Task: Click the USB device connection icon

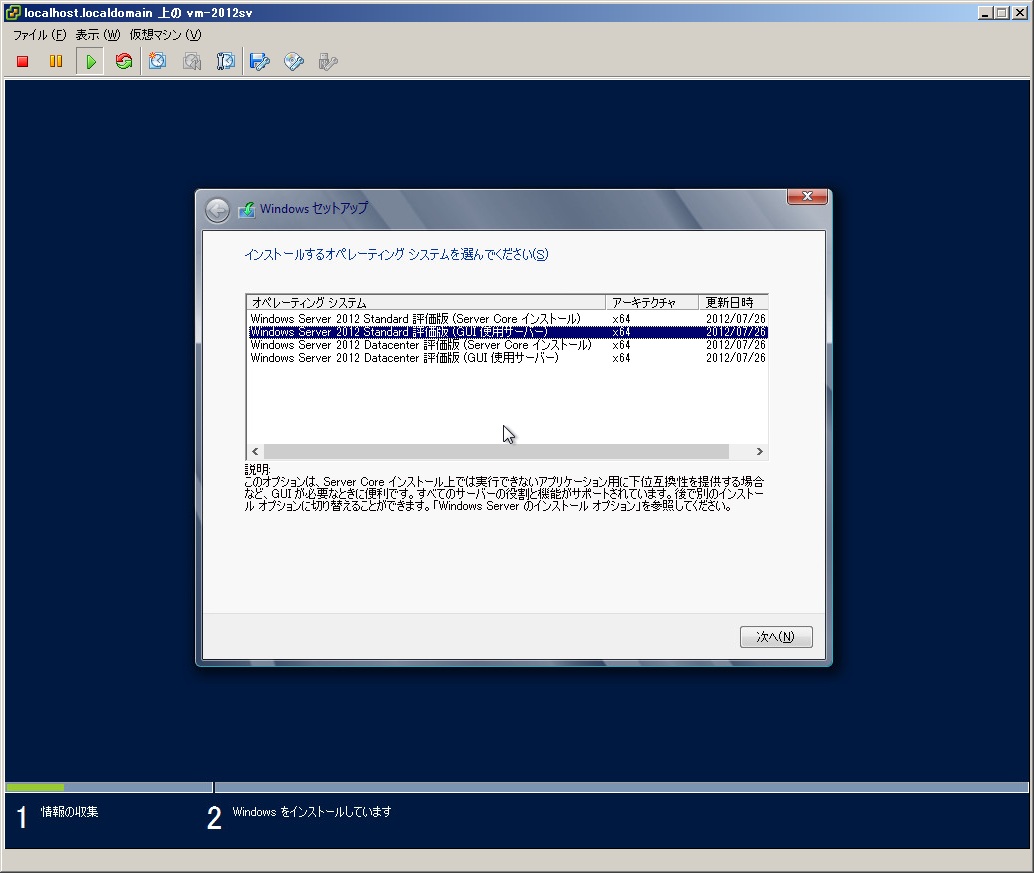Action: coord(328,61)
